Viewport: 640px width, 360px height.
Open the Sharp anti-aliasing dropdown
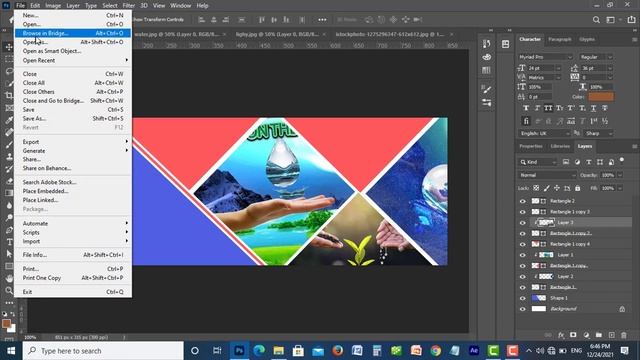(x=598, y=133)
